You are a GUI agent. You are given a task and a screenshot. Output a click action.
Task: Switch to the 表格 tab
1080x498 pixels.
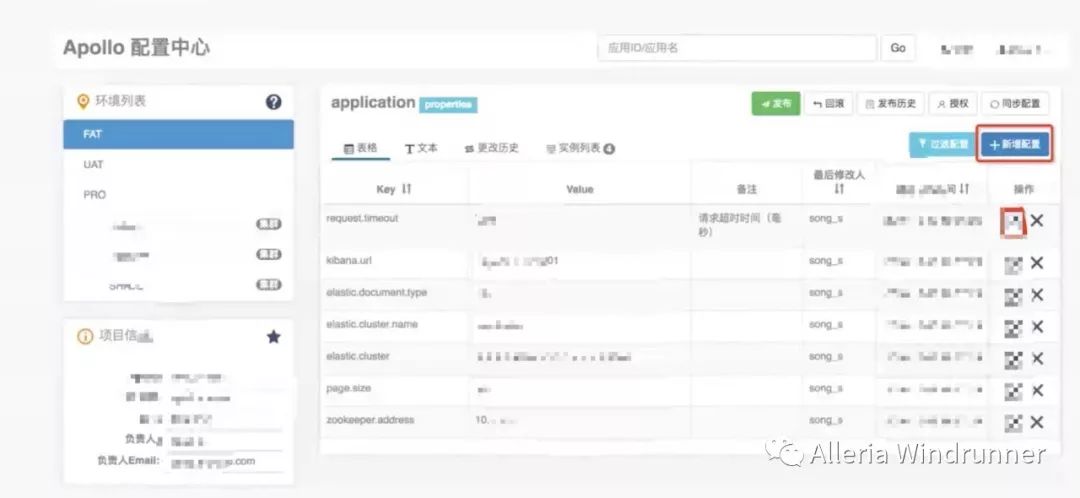tap(361, 148)
